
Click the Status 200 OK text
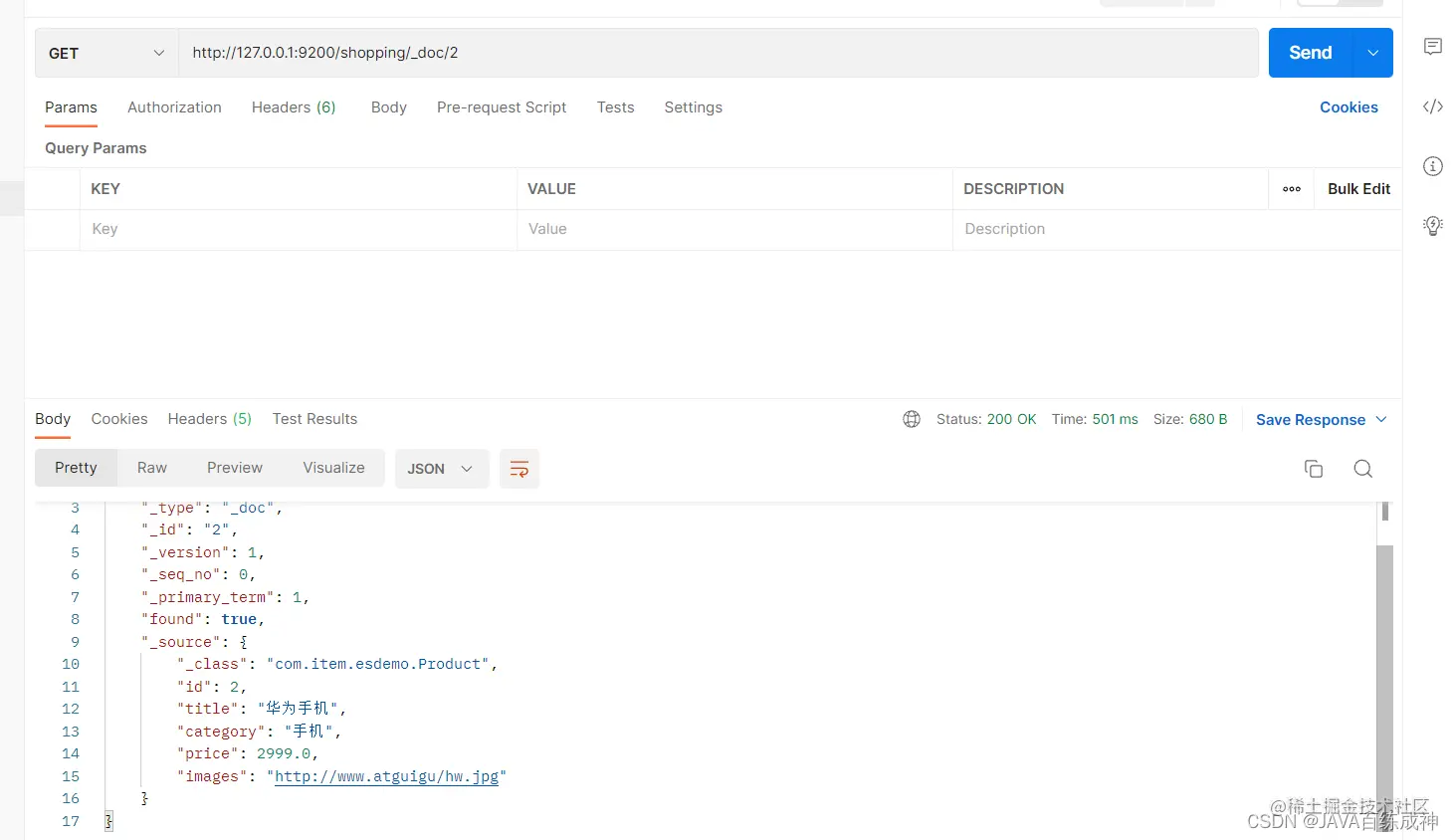click(x=986, y=419)
